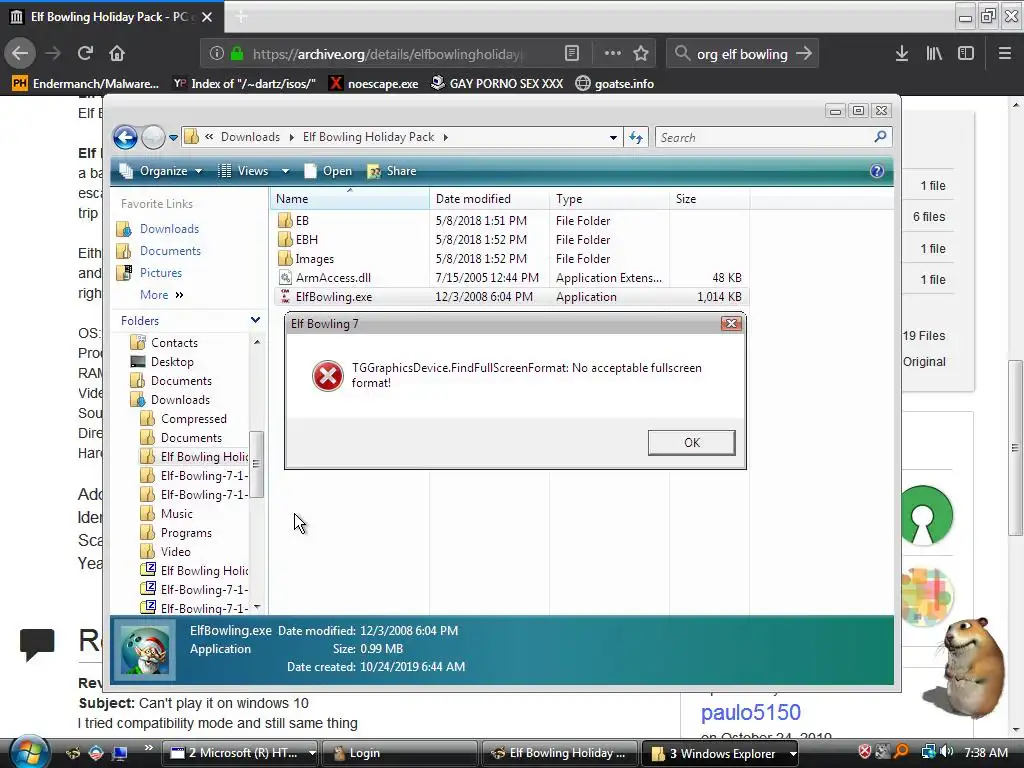Expand Elf Bowling Holiday Pack breadcrumb arrow
This screenshot has width=1024, height=768.
click(x=445, y=137)
